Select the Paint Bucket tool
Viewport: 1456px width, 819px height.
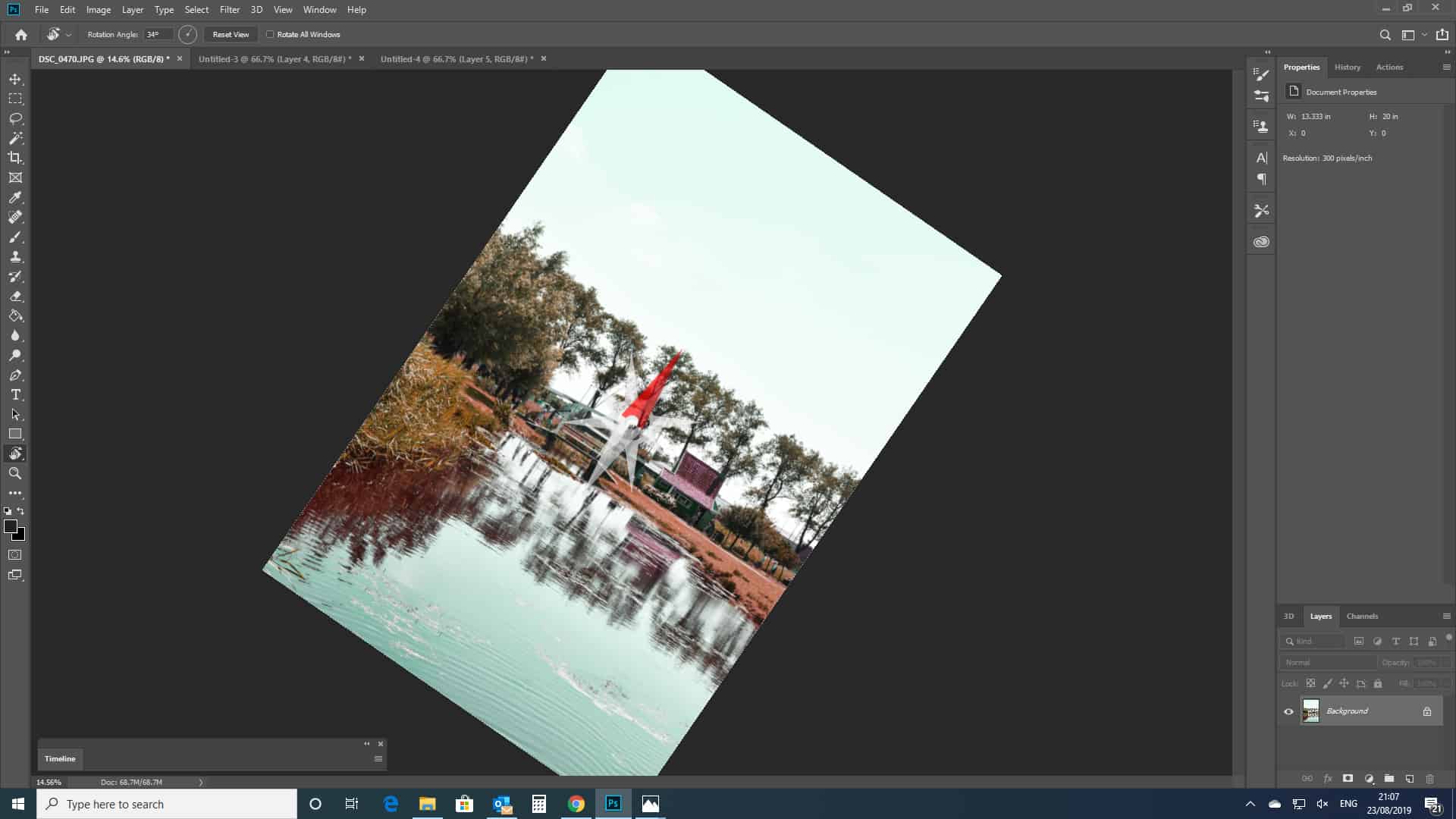(x=15, y=315)
